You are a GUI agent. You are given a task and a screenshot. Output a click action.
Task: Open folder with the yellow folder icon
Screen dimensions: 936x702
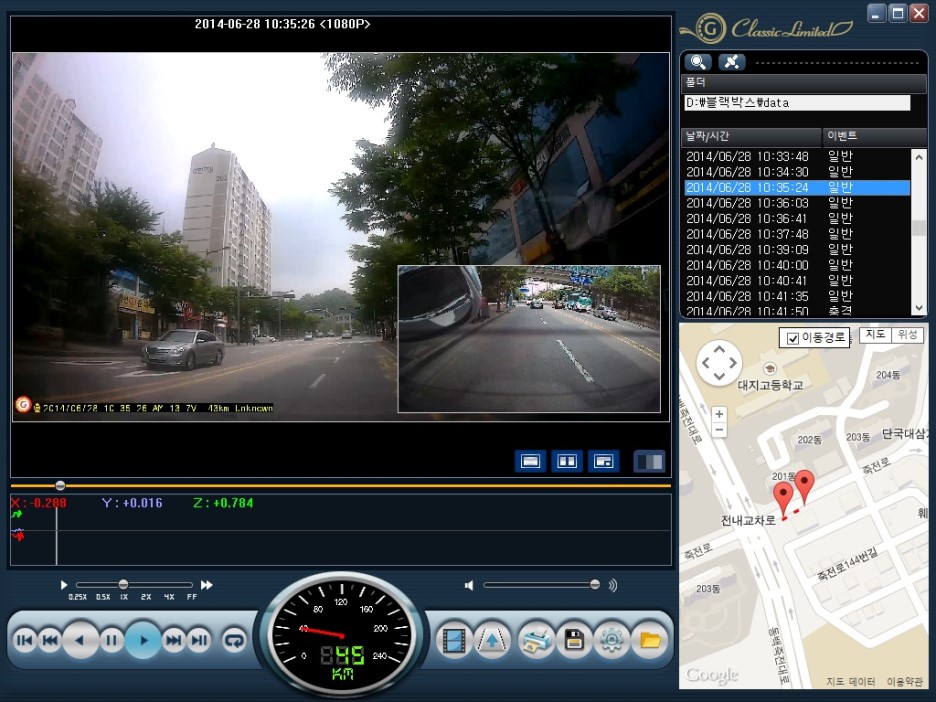[649, 640]
